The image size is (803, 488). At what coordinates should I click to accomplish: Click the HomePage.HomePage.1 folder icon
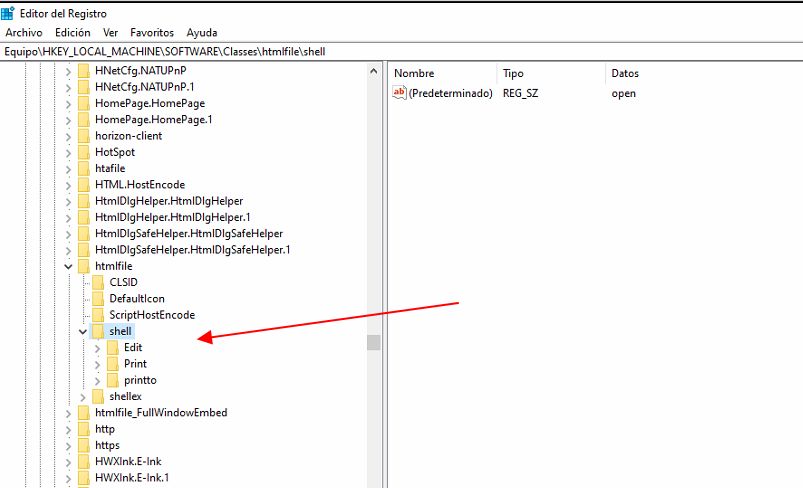click(x=83, y=120)
